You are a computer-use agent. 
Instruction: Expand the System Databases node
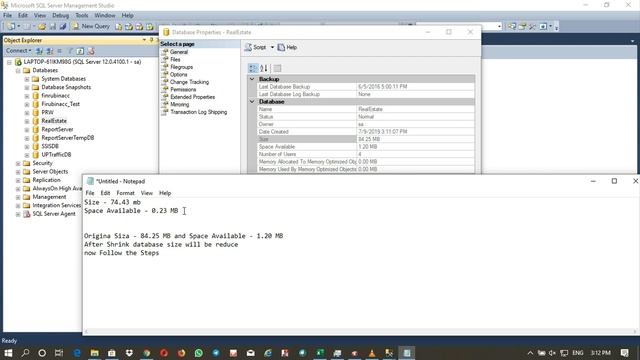click(27, 79)
